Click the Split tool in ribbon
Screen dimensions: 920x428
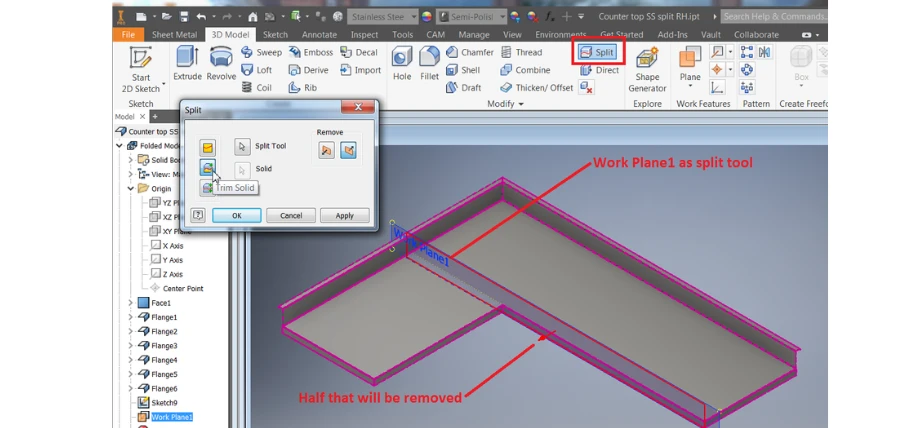pyautogui.click(x=597, y=52)
